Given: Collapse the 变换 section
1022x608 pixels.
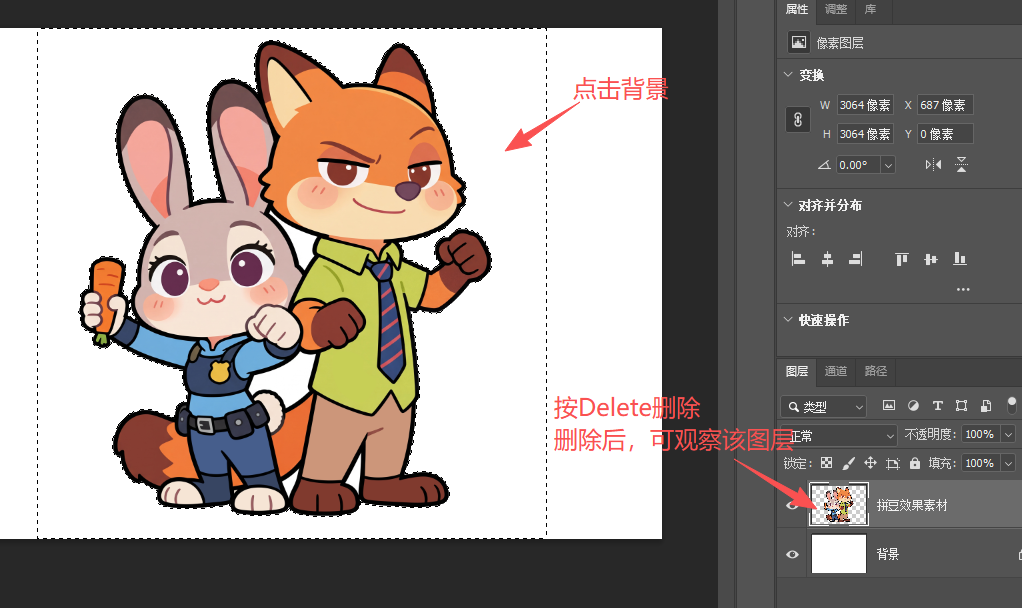Looking at the screenshot, I should coord(788,75).
